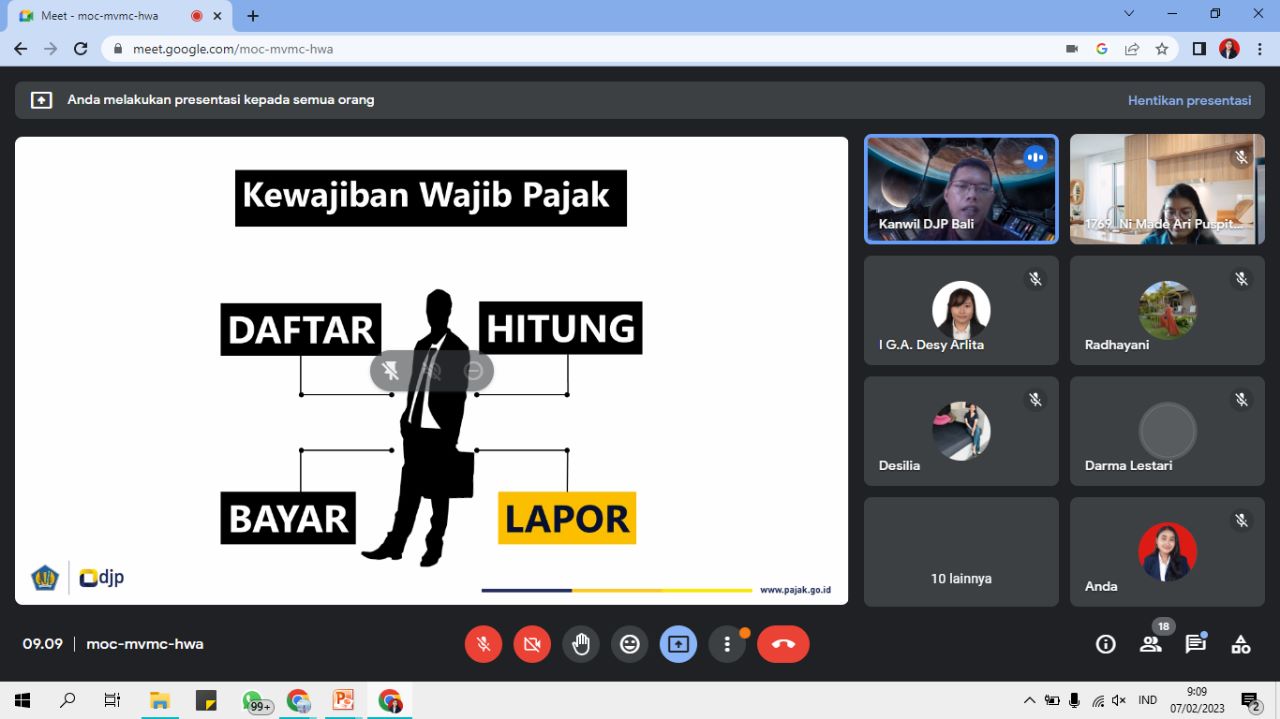The width and height of the screenshot is (1280, 719).
Task: Expand Chrome tab search dropdown arrow
Action: click(x=1129, y=14)
